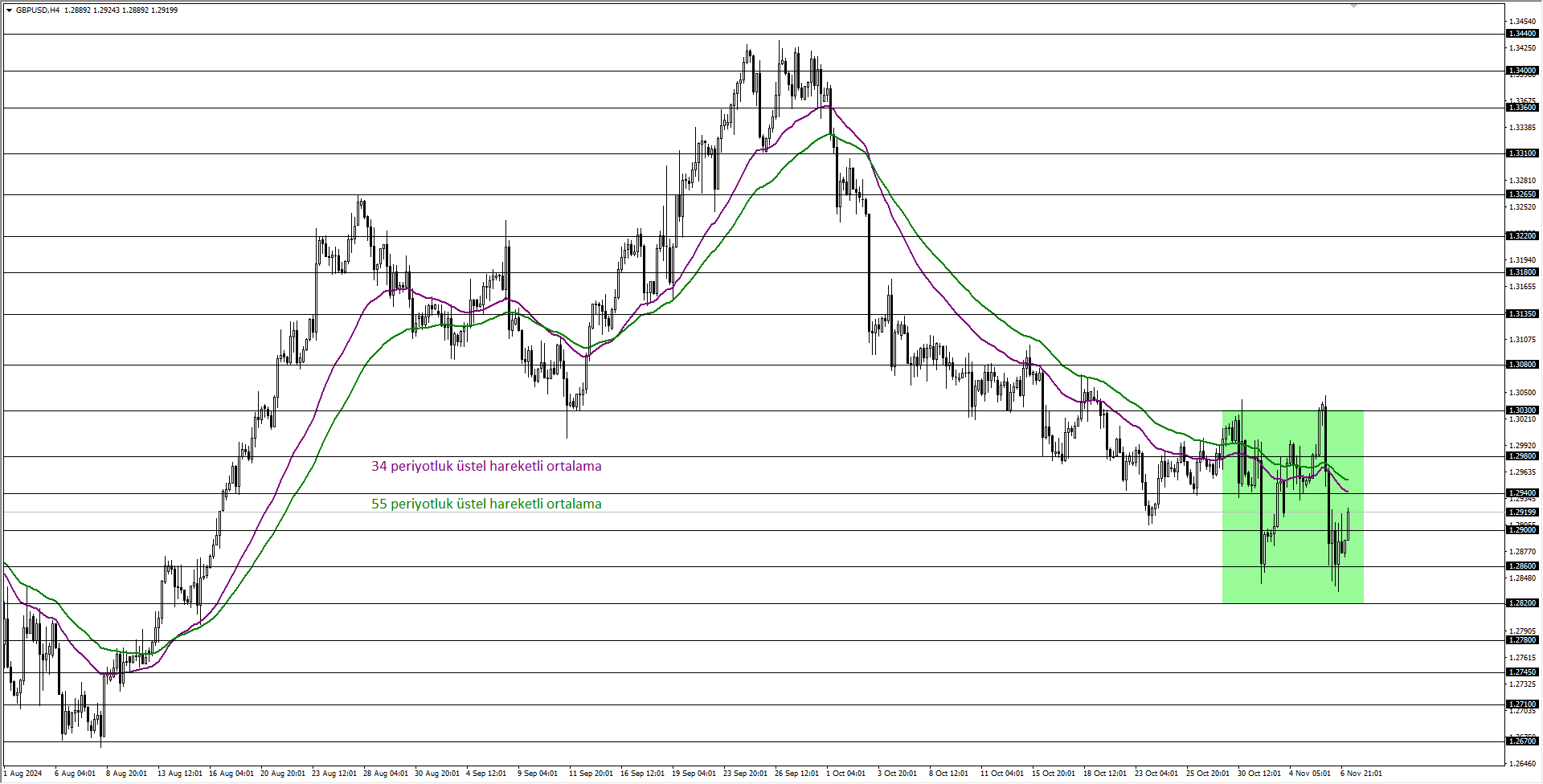Click the 23 Aug 12:01 time label
The height and width of the screenshot is (784, 1543).
[334, 774]
